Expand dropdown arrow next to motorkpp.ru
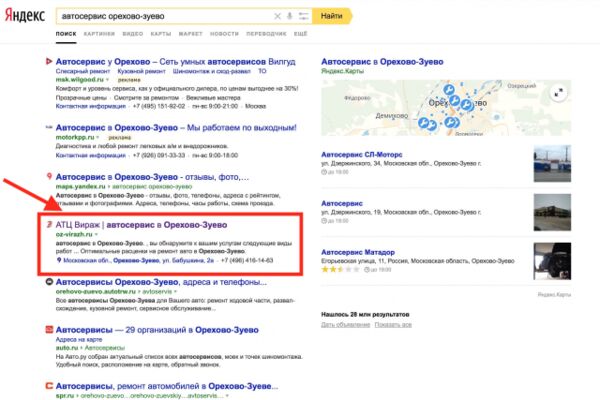This screenshot has width=600, height=400. click(98, 137)
